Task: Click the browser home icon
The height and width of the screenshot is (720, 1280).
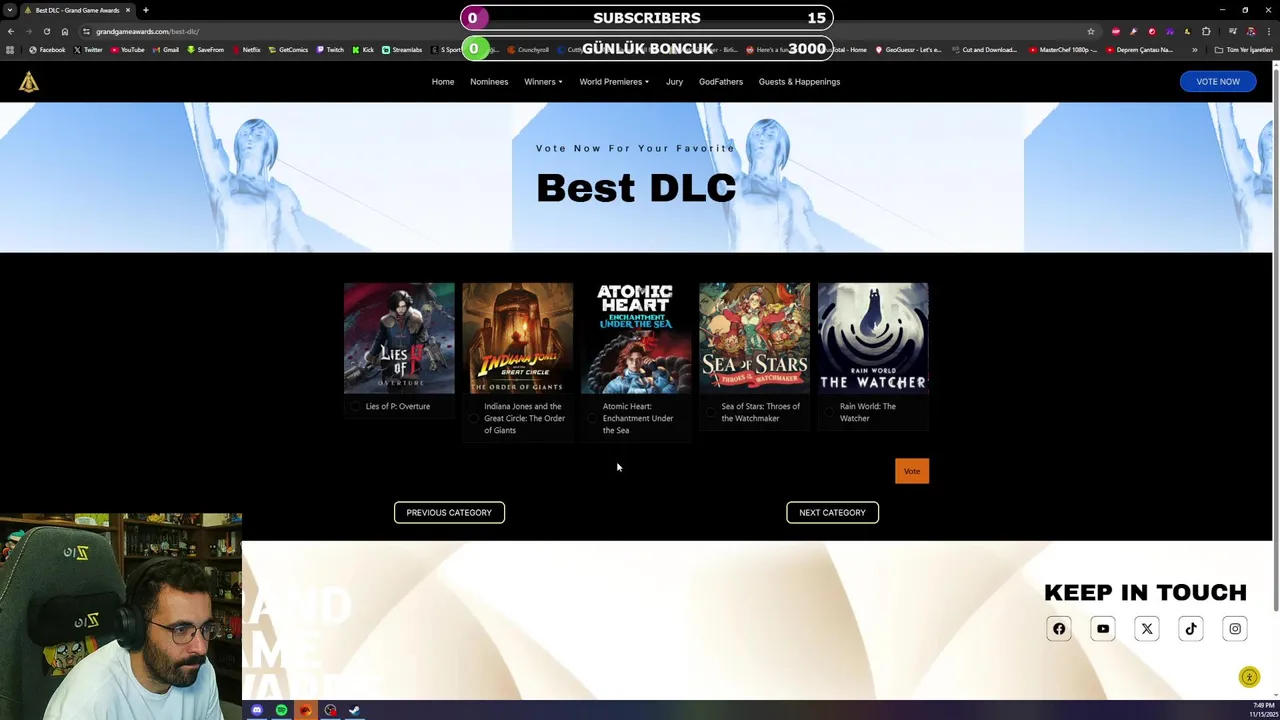Action: [65, 31]
